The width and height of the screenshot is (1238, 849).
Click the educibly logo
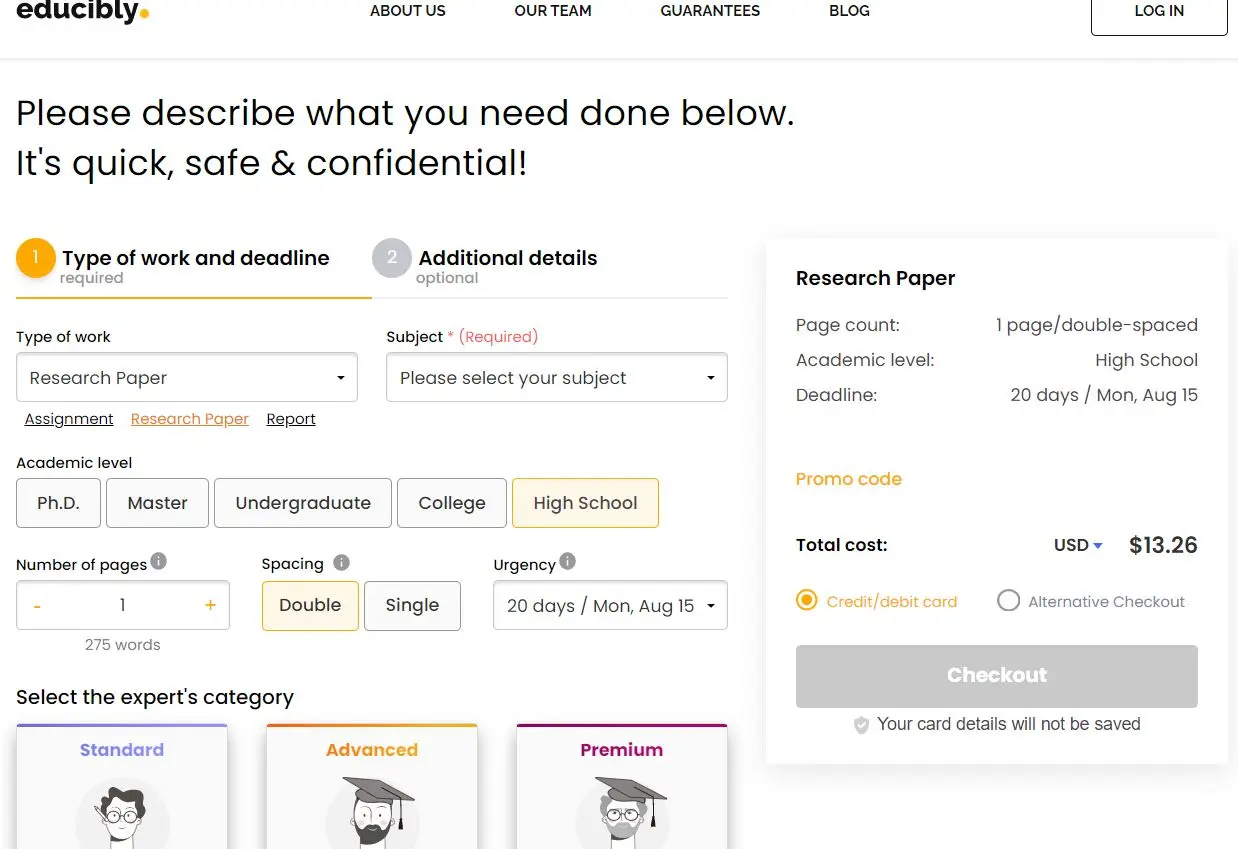(82, 11)
